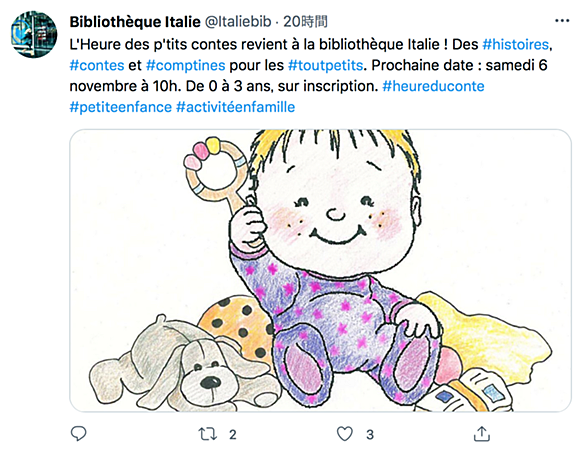586x450 pixels.
Task: Follow the #heureduconte hashtag
Action: point(433,86)
